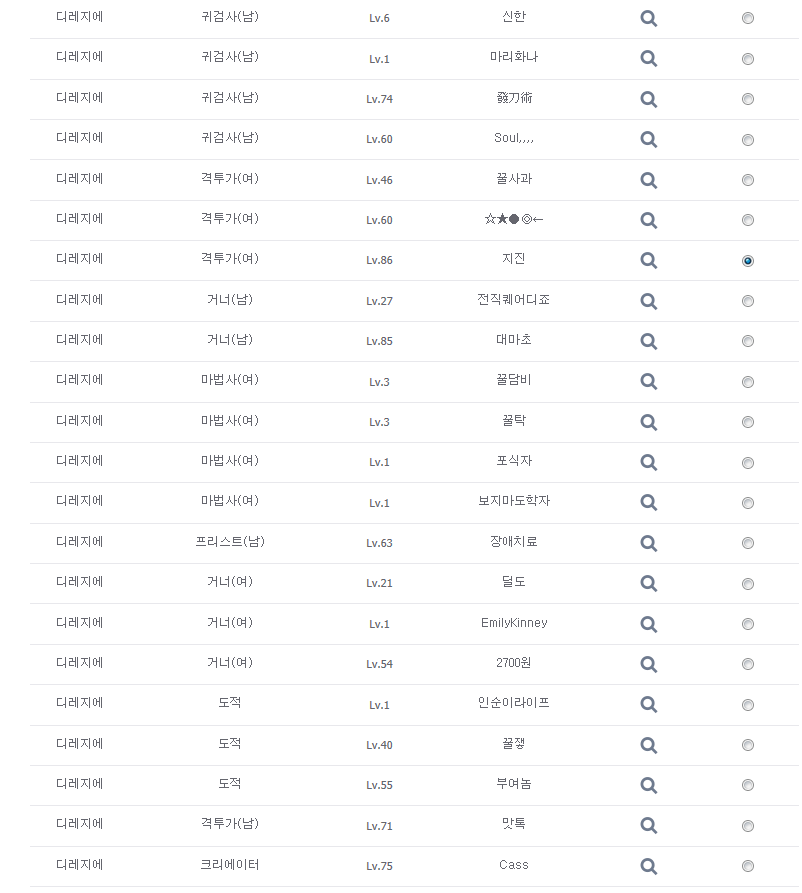Click the magnifier in 맛톡 row
802x893 pixels.
click(x=649, y=825)
